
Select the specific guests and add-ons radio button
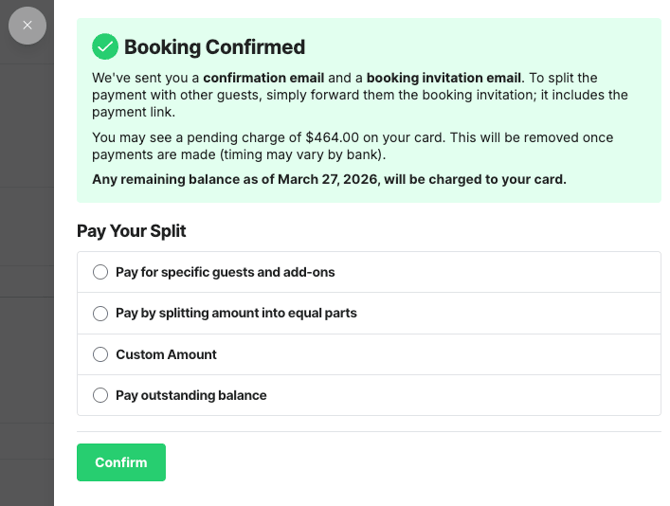pos(100,272)
